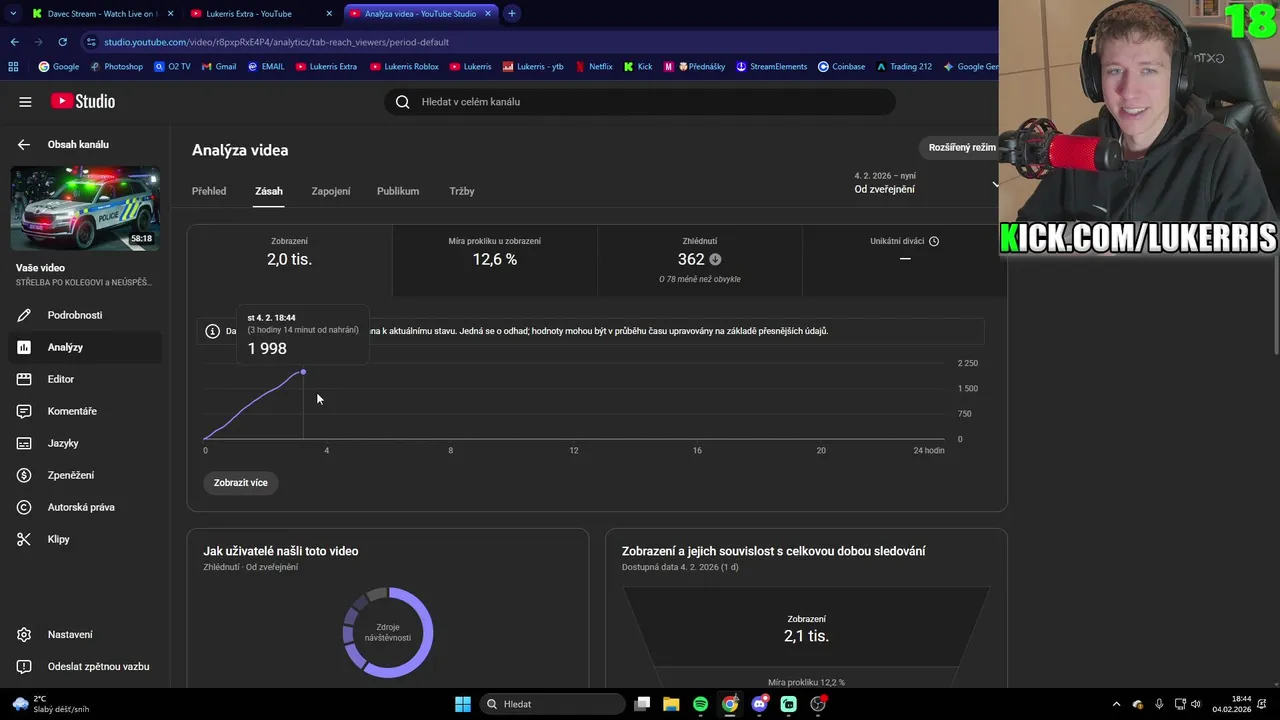Reload the page with the browser refresh button
The height and width of the screenshot is (720, 1280).
point(62,42)
